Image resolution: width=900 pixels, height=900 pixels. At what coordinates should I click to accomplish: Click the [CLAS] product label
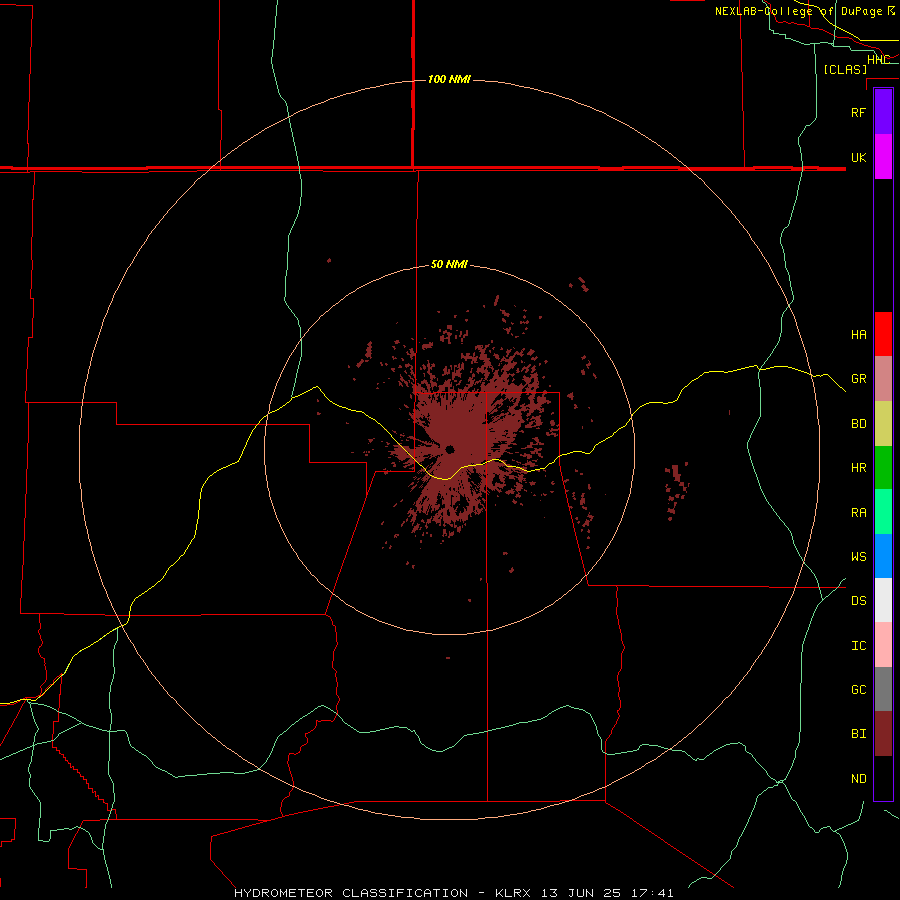pyautogui.click(x=845, y=69)
